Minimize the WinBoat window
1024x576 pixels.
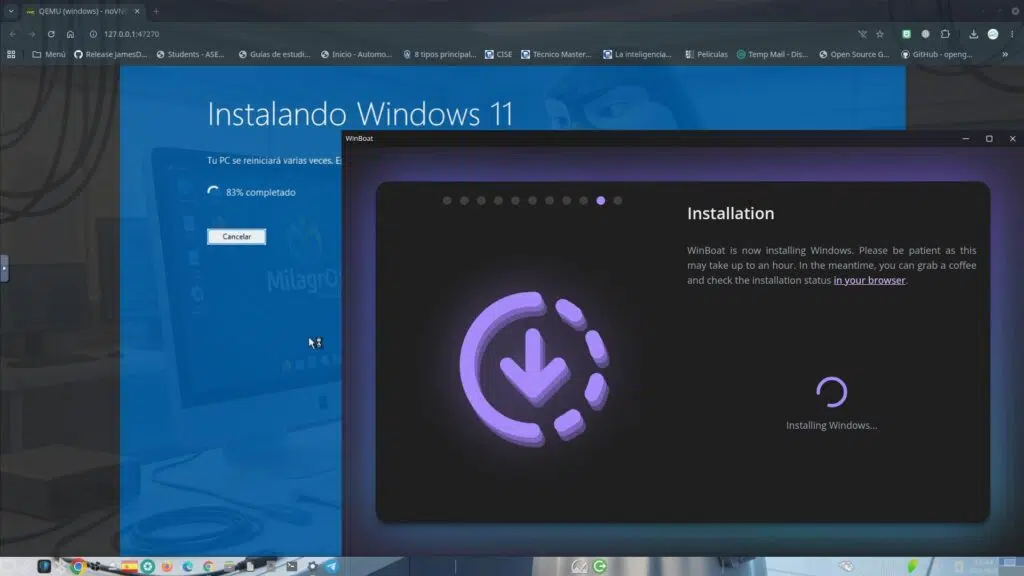965,138
